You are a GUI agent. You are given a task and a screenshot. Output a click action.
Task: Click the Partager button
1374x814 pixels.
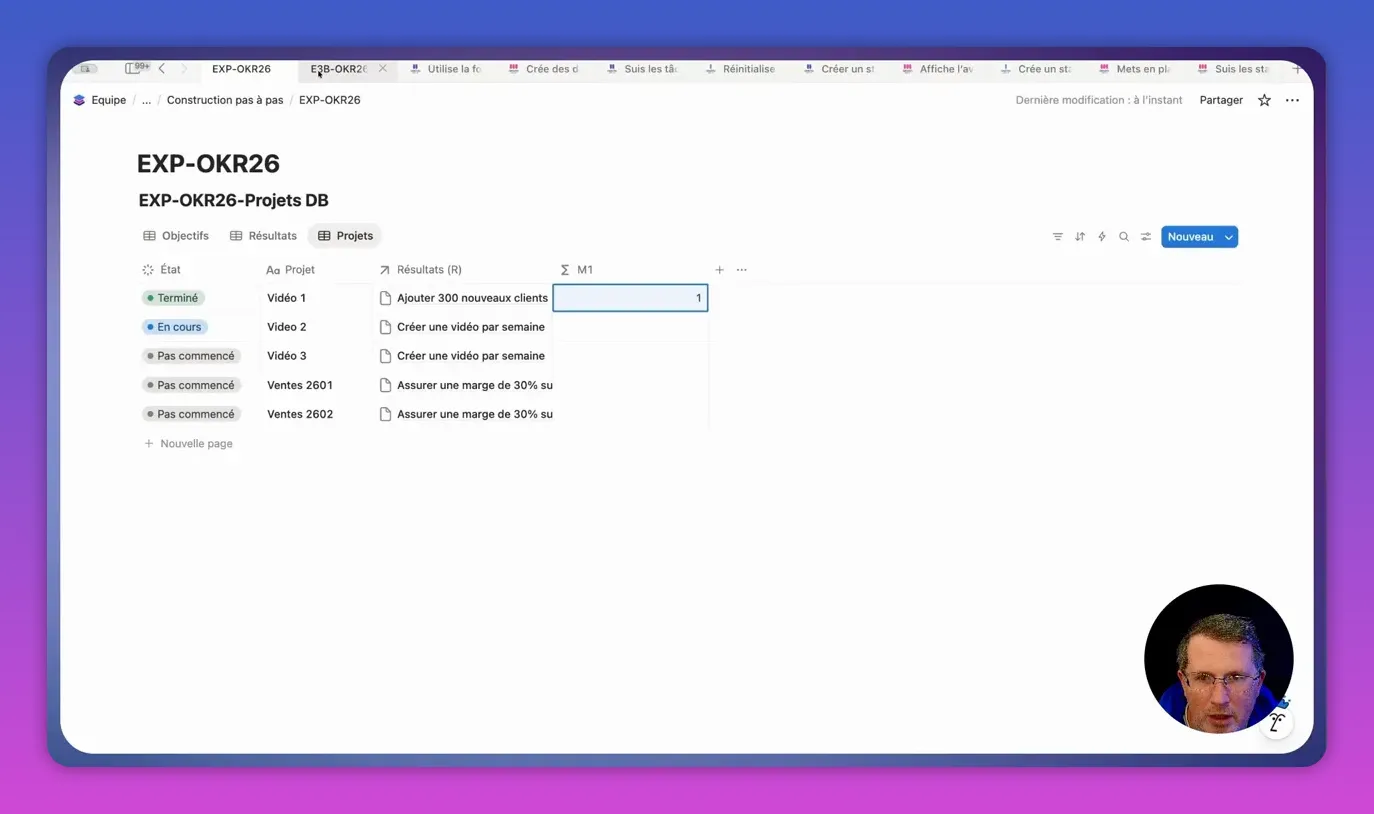tap(1221, 100)
